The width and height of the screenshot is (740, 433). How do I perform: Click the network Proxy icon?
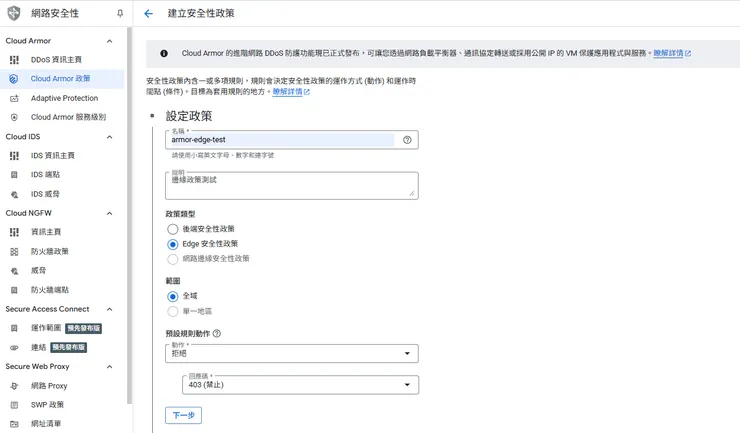pos(14,386)
